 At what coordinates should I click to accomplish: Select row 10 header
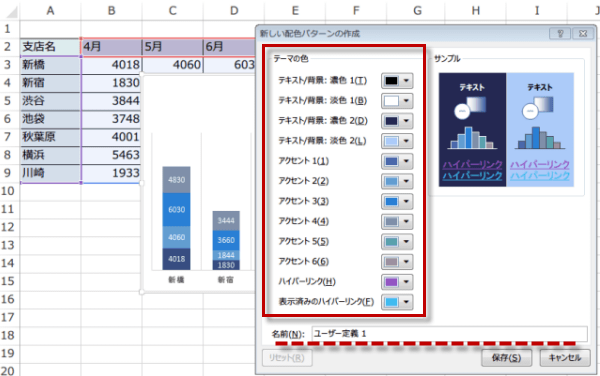[x=10, y=191]
